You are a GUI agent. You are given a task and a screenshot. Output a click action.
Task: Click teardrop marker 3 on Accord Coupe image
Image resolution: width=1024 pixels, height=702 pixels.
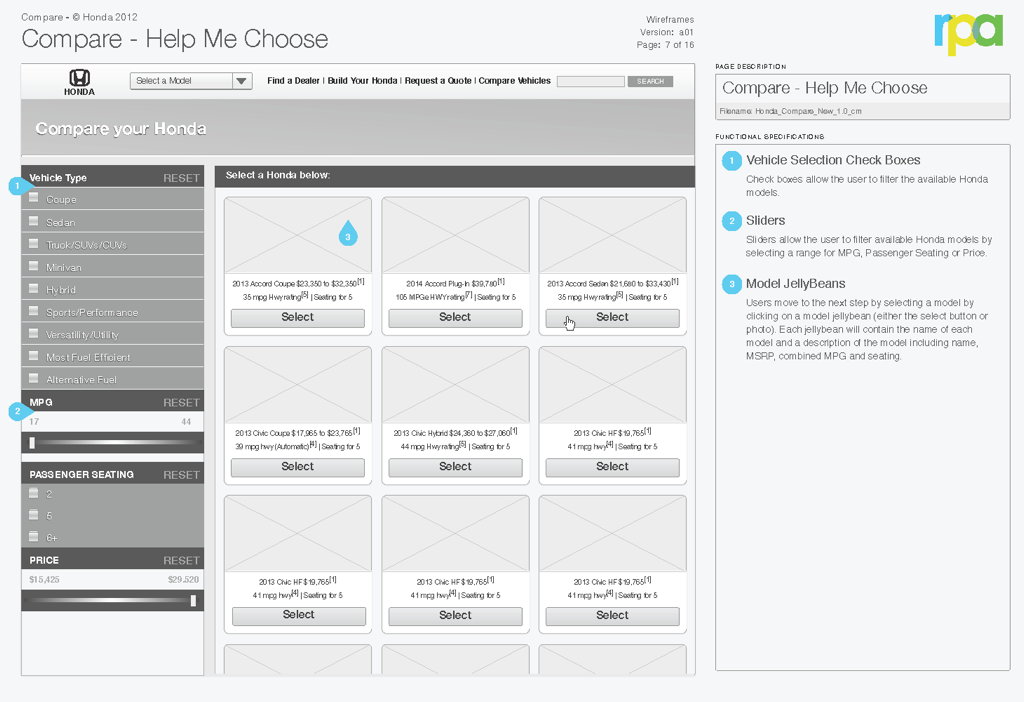pyautogui.click(x=347, y=234)
